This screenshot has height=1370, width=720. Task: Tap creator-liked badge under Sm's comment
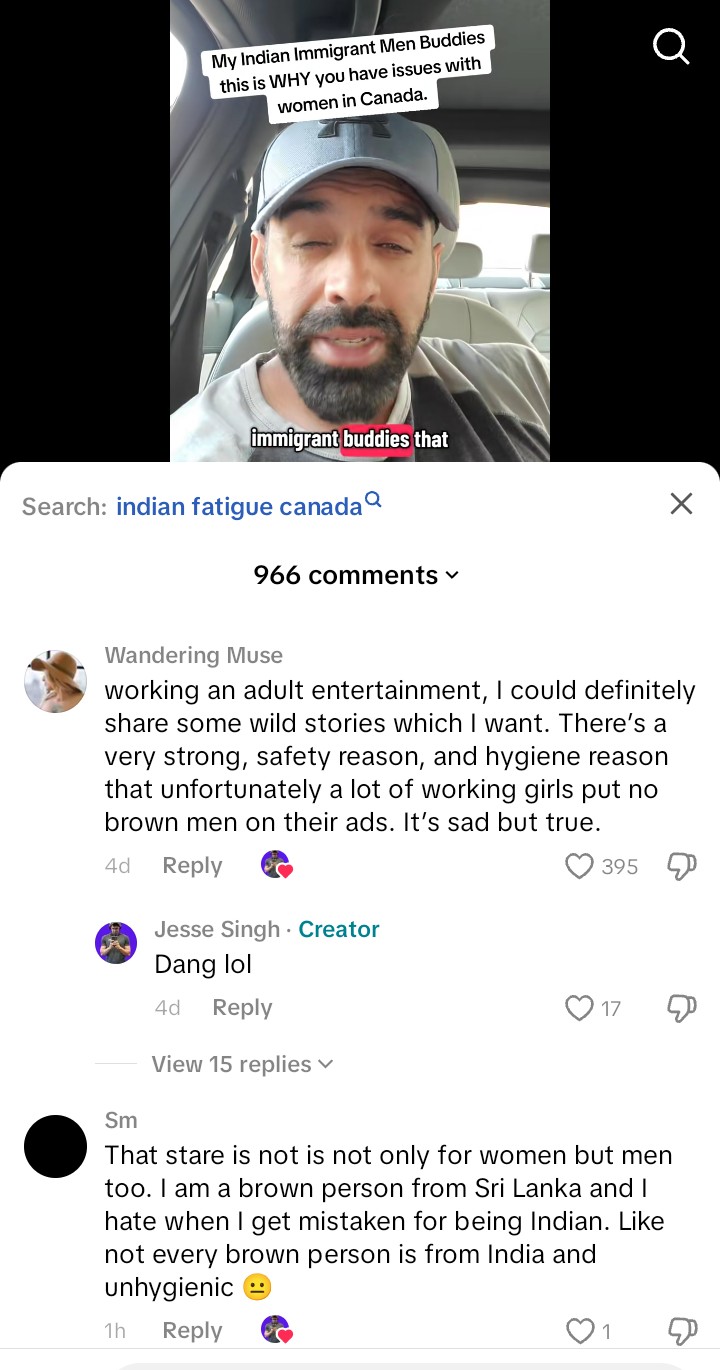pyautogui.click(x=276, y=1330)
